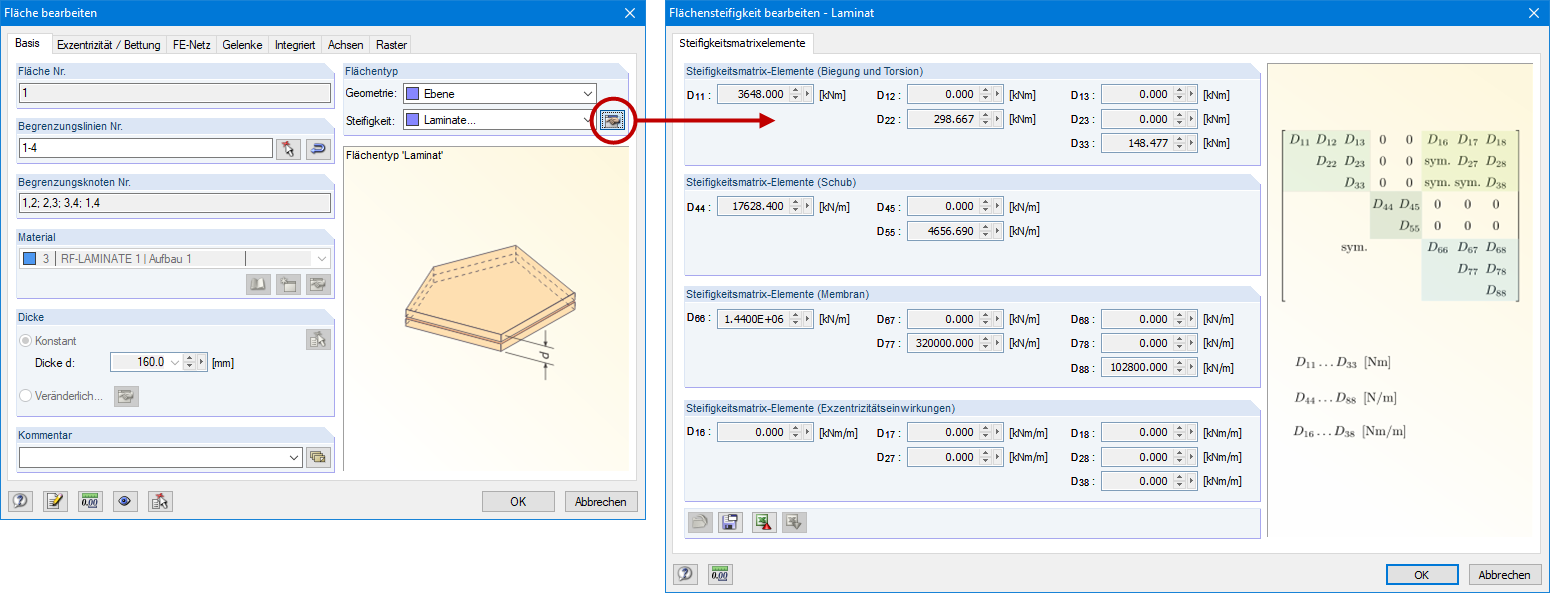Click the eye view icon in Fläche dialog
This screenshot has width=1551, height=595.
(x=125, y=502)
